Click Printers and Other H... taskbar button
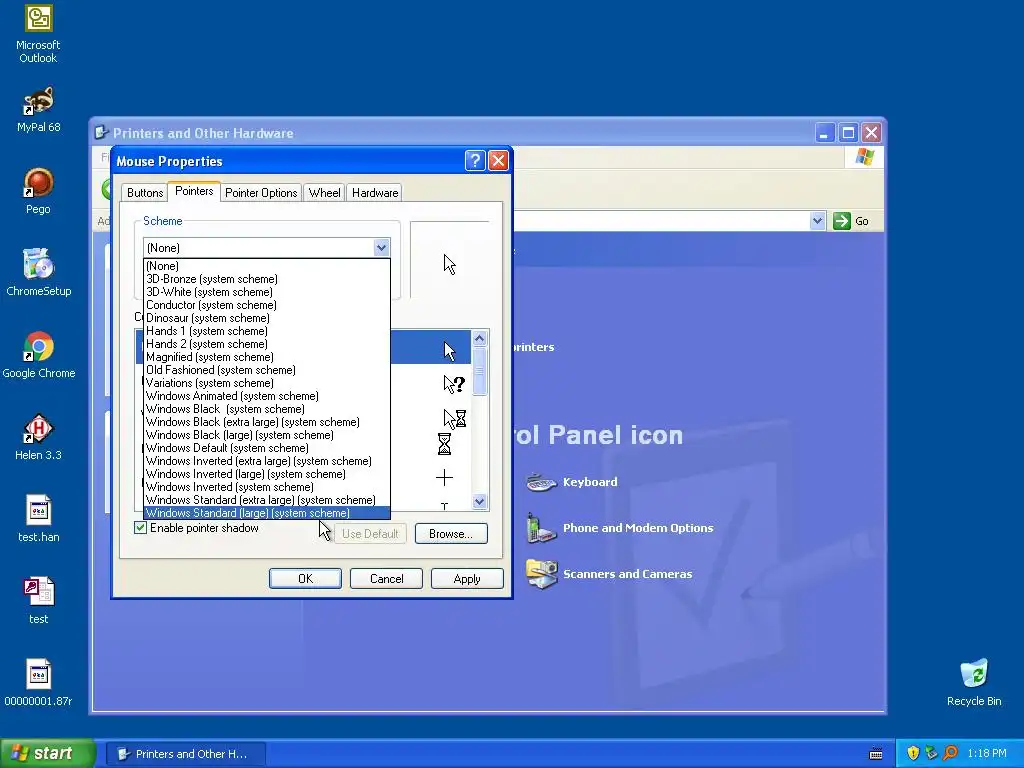Screen dimensions: 1024x768 186,754
